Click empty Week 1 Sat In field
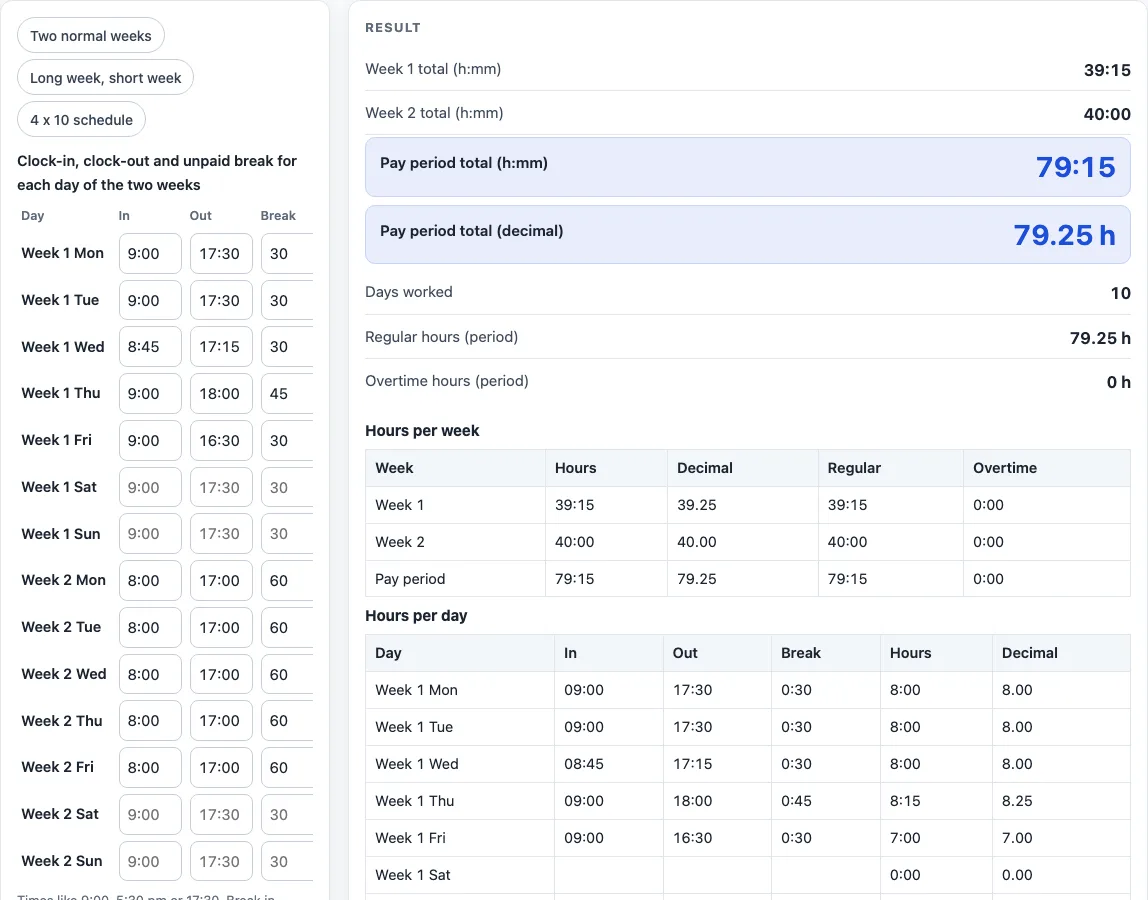The width and height of the screenshot is (1148, 900). tap(150, 487)
